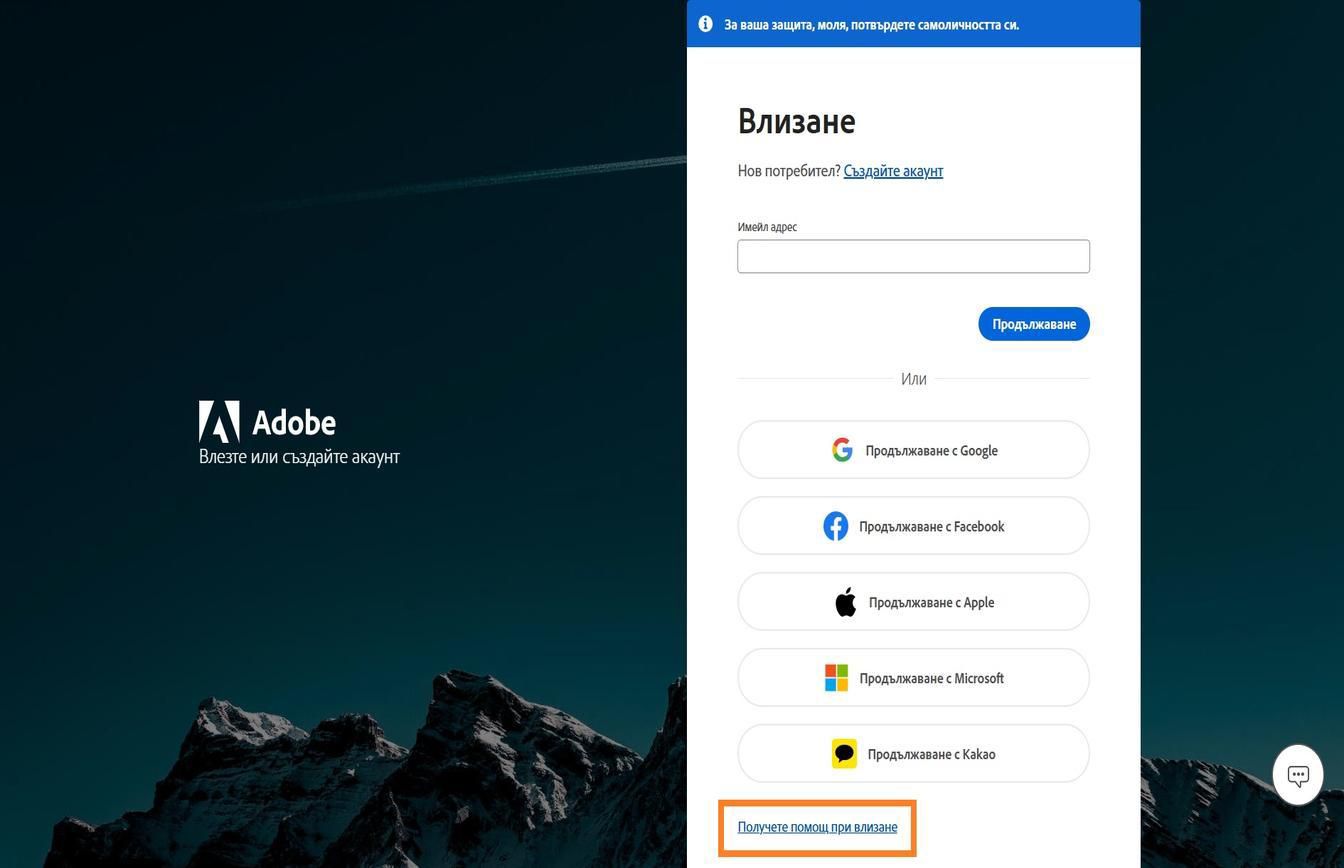The image size is (1344, 868).
Task: Click the "Имейл адрес" field label
Action: pyautogui.click(x=767, y=227)
